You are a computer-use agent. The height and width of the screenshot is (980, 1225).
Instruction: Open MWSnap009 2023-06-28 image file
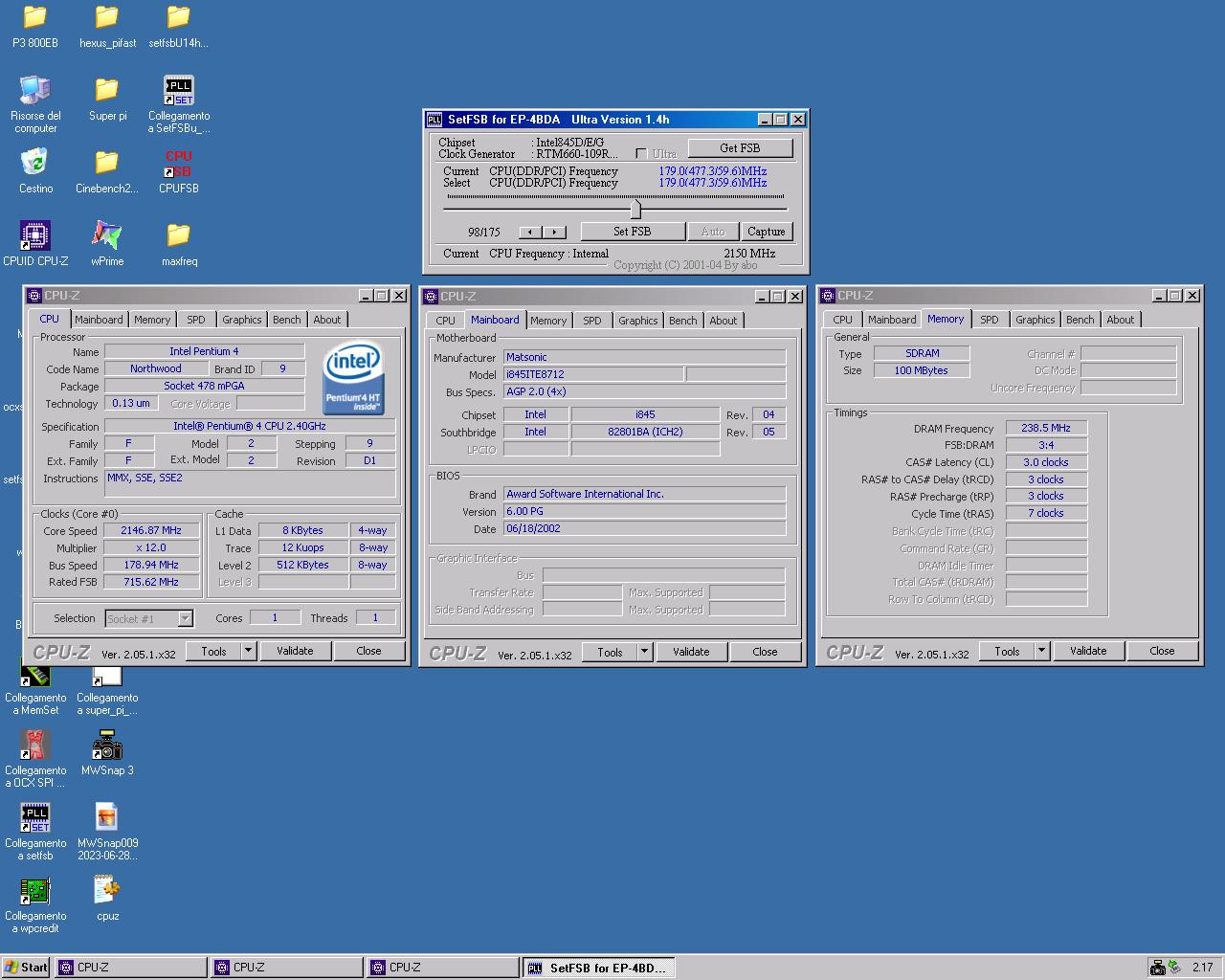107,817
